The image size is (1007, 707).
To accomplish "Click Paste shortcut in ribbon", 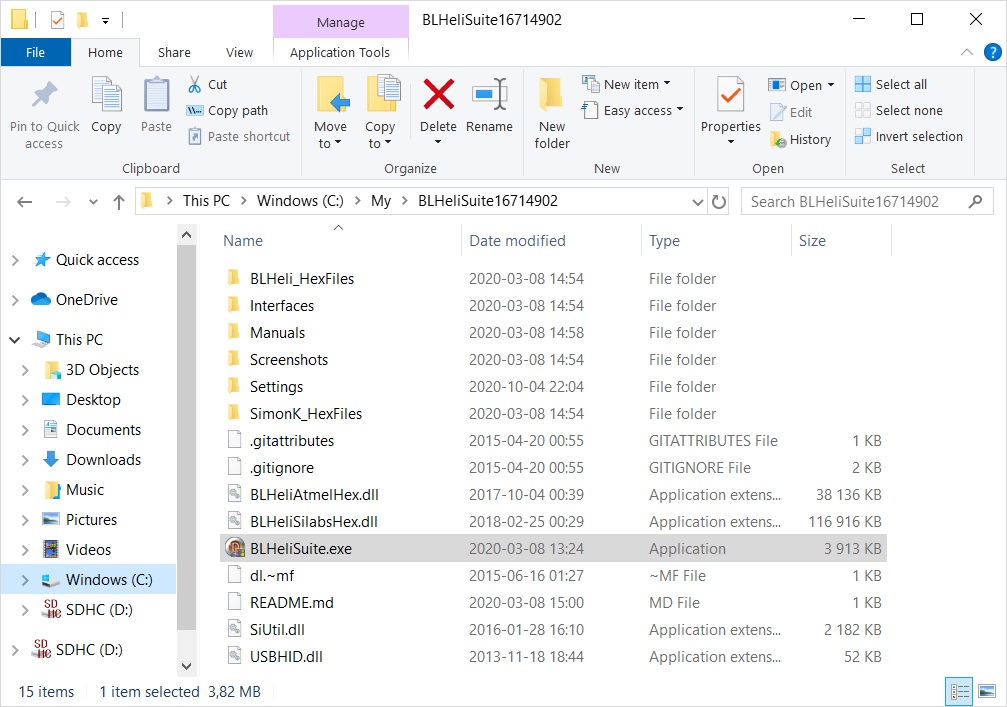I will coord(239,136).
